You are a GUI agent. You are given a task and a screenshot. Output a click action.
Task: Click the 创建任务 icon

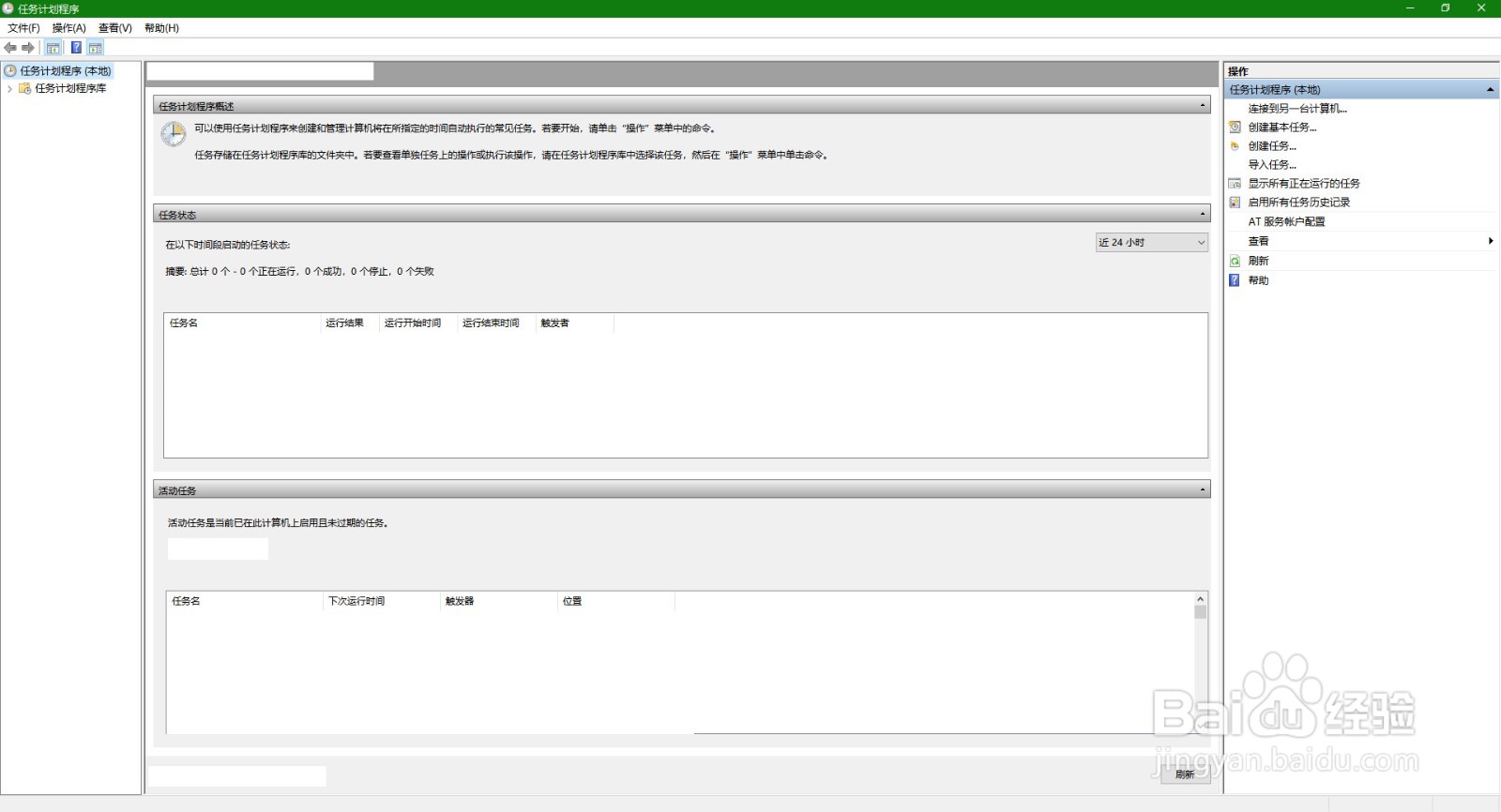(1235, 145)
